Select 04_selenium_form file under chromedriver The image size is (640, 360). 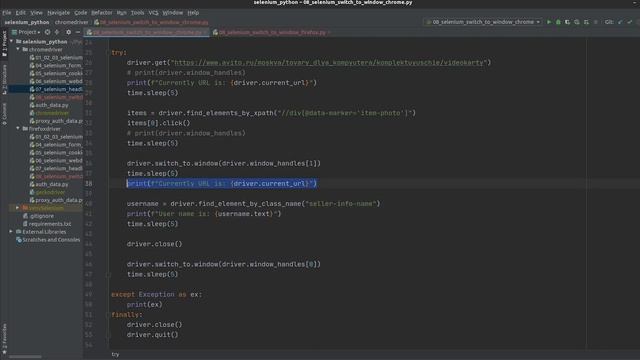click(x=56, y=66)
